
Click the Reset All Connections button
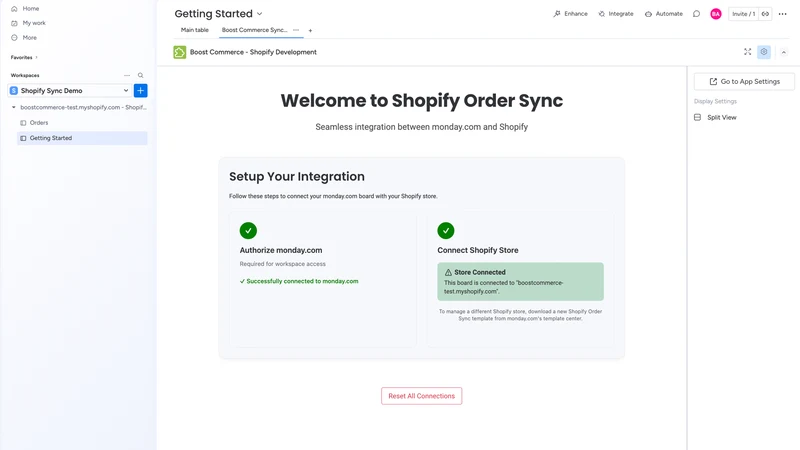coord(421,396)
